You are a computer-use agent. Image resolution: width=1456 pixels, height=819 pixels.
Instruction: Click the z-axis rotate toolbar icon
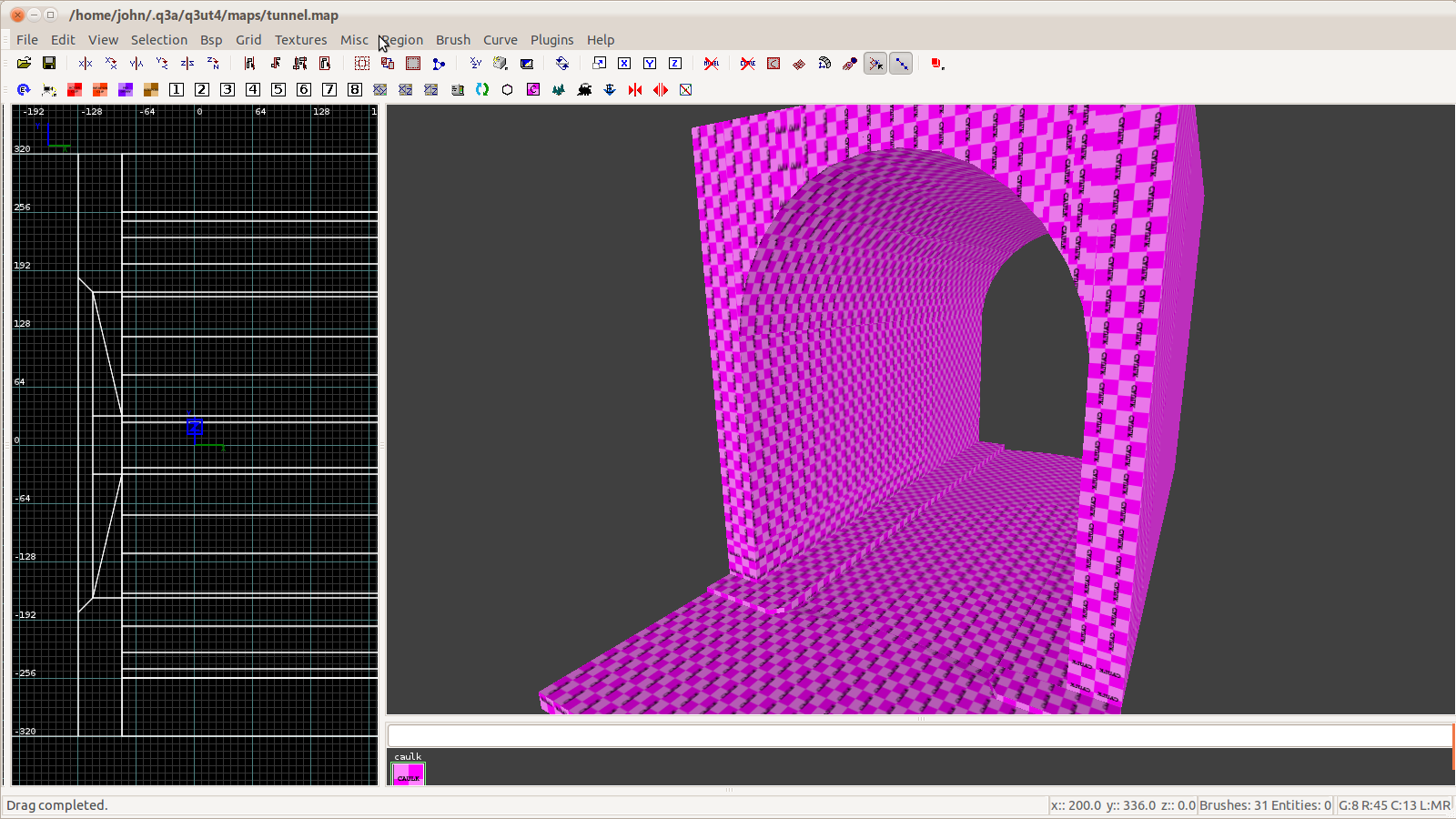(213, 64)
